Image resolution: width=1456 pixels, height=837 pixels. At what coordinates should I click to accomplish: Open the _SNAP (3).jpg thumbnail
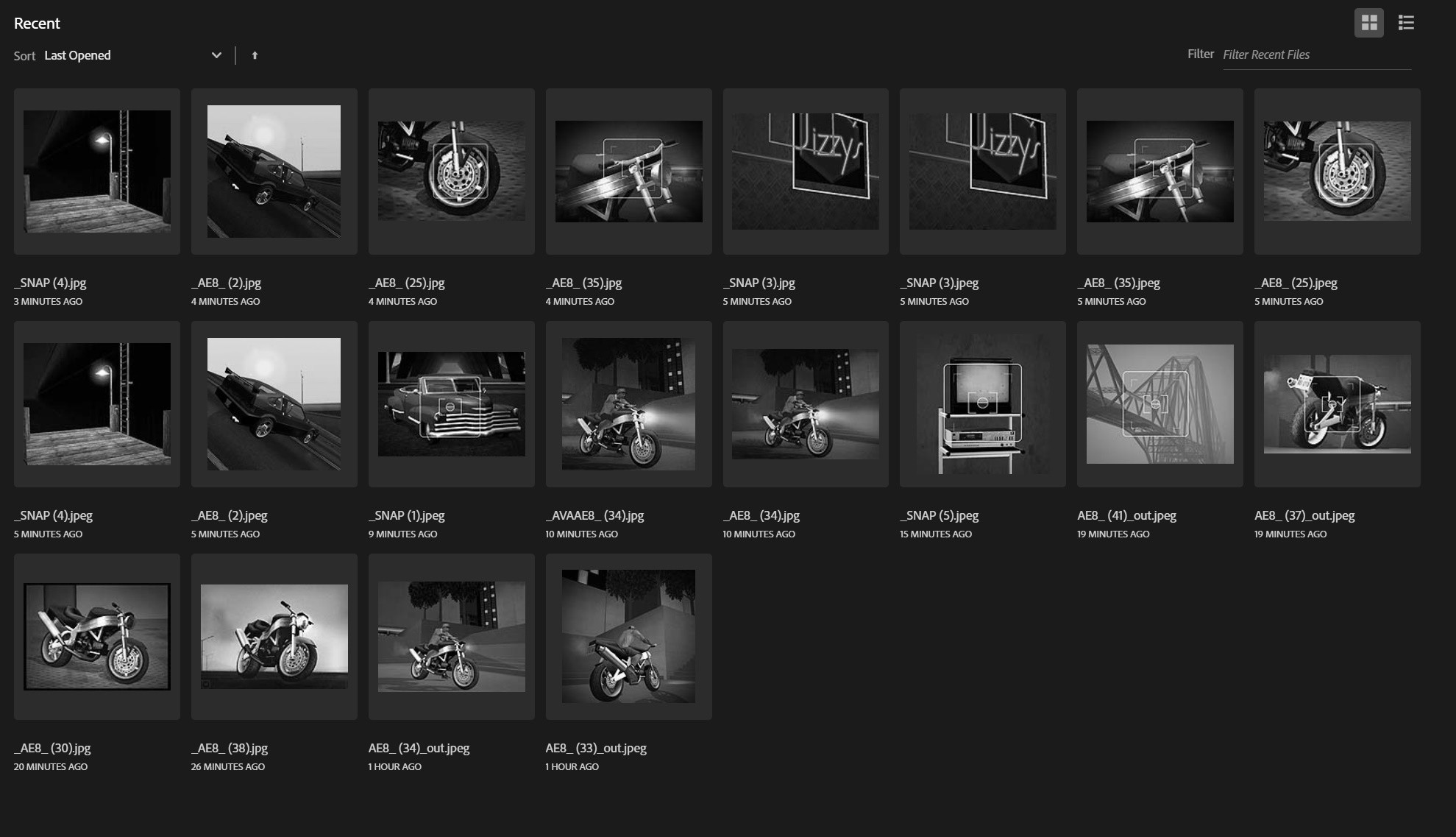tap(806, 172)
